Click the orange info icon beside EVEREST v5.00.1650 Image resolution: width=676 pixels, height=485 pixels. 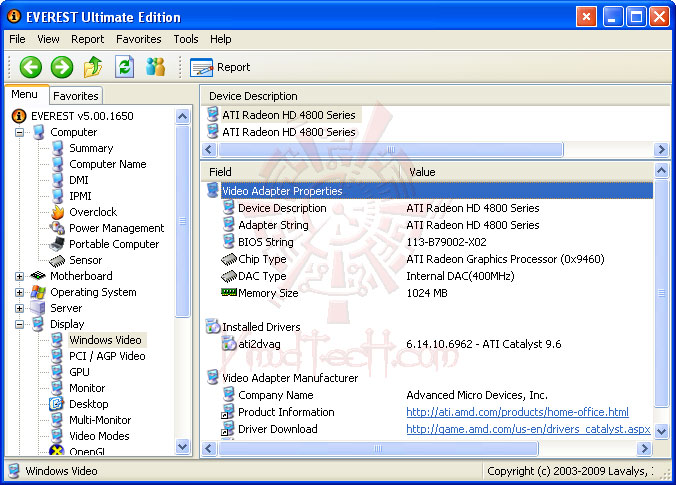pyautogui.click(x=19, y=116)
